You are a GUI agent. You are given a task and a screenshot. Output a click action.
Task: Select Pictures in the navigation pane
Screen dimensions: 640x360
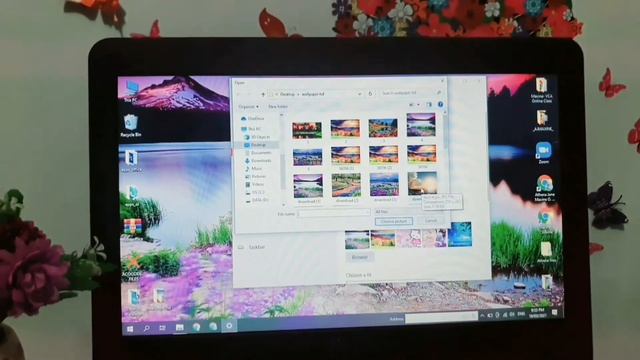(256, 176)
